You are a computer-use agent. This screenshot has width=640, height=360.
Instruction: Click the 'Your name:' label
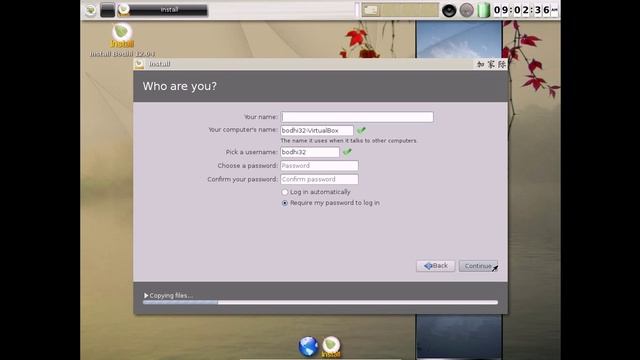261,117
